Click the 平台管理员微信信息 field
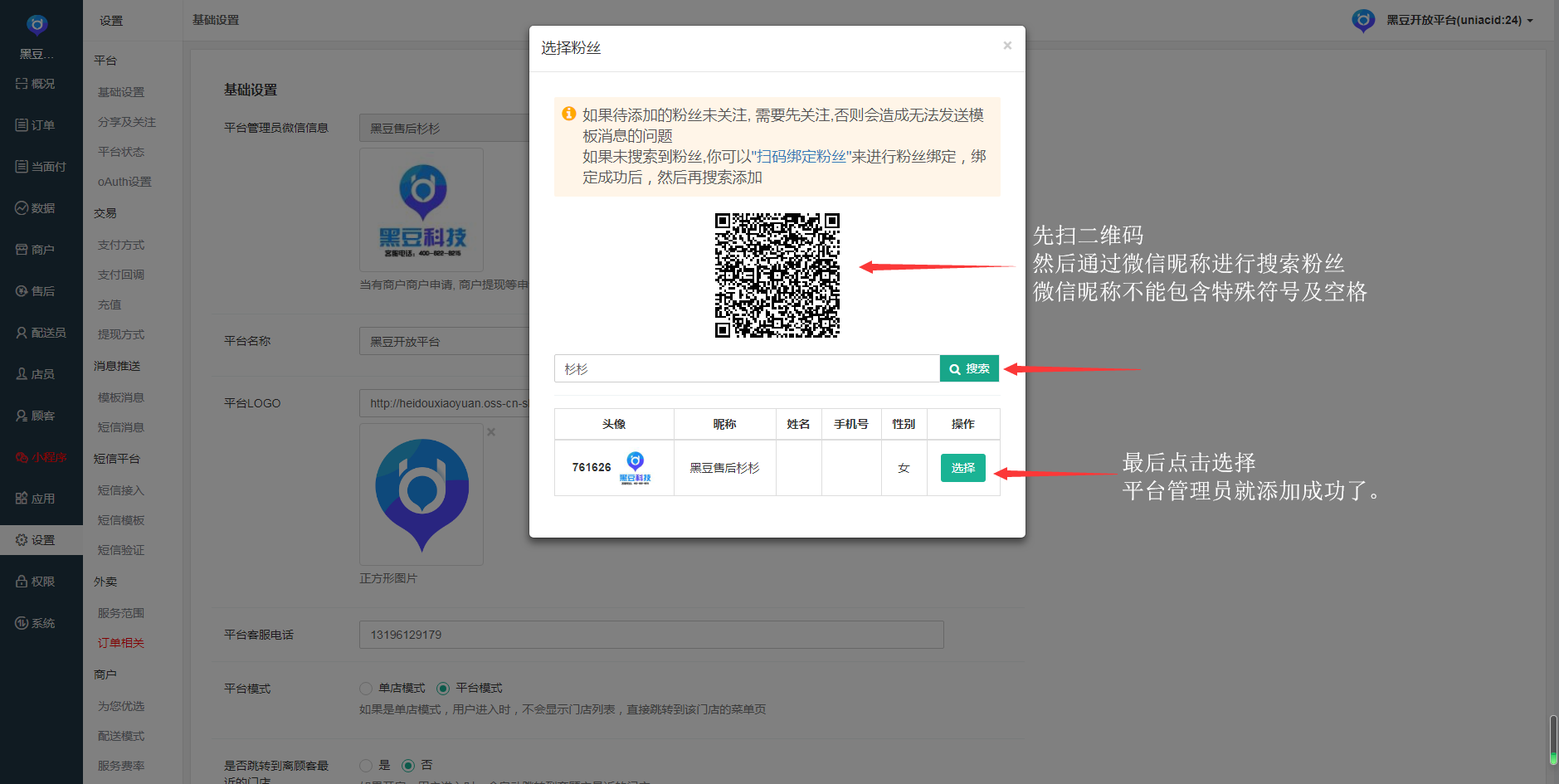Image resolution: width=1559 pixels, height=784 pixels. tap(445, 128)
